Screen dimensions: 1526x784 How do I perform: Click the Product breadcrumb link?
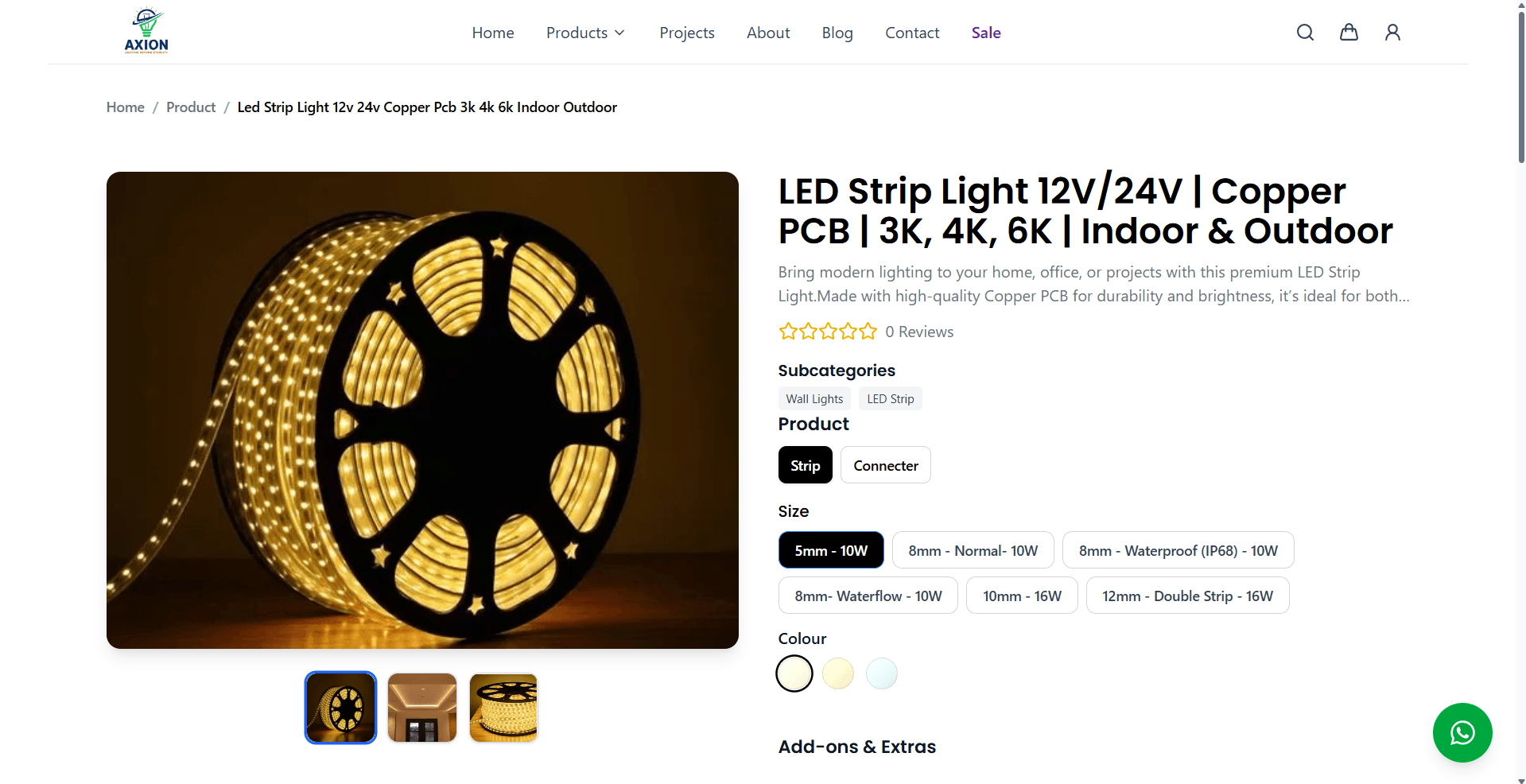click(x=191, y=107)
